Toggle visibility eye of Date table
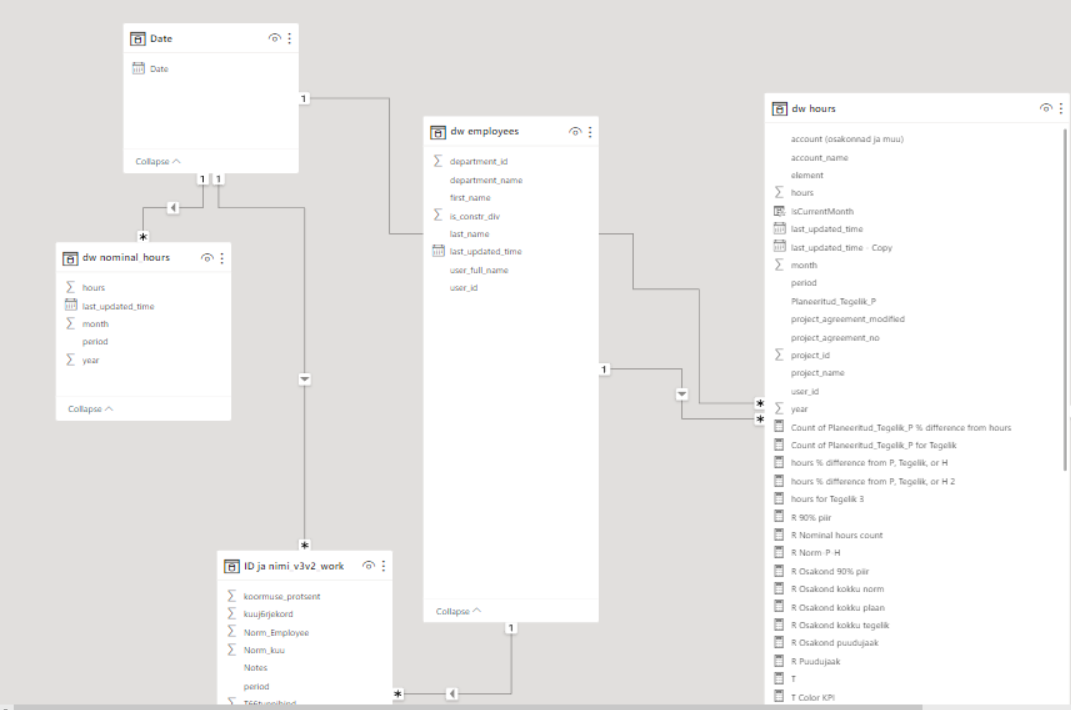 274,38
